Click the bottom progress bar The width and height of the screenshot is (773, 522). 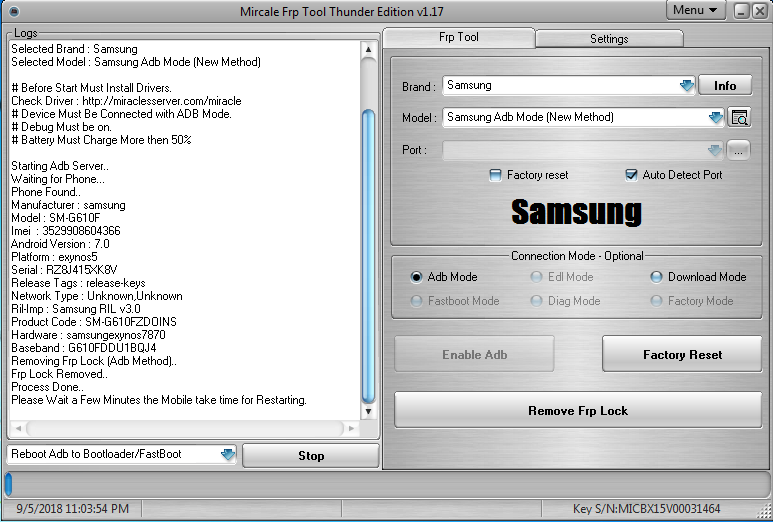pyautogui.click(x=386, y=484)
